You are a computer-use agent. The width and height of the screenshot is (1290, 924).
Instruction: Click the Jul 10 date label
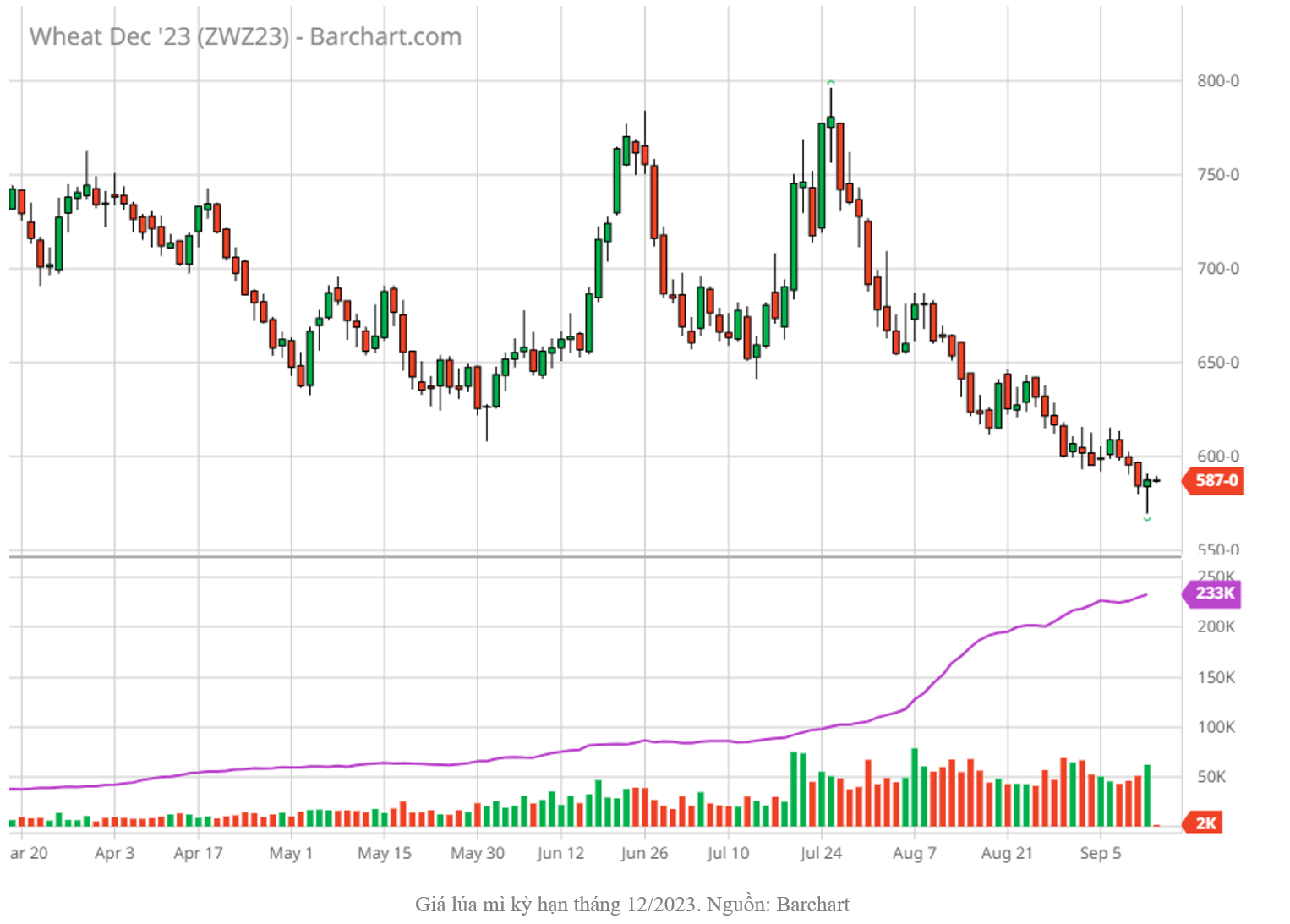tap(728, 853)
